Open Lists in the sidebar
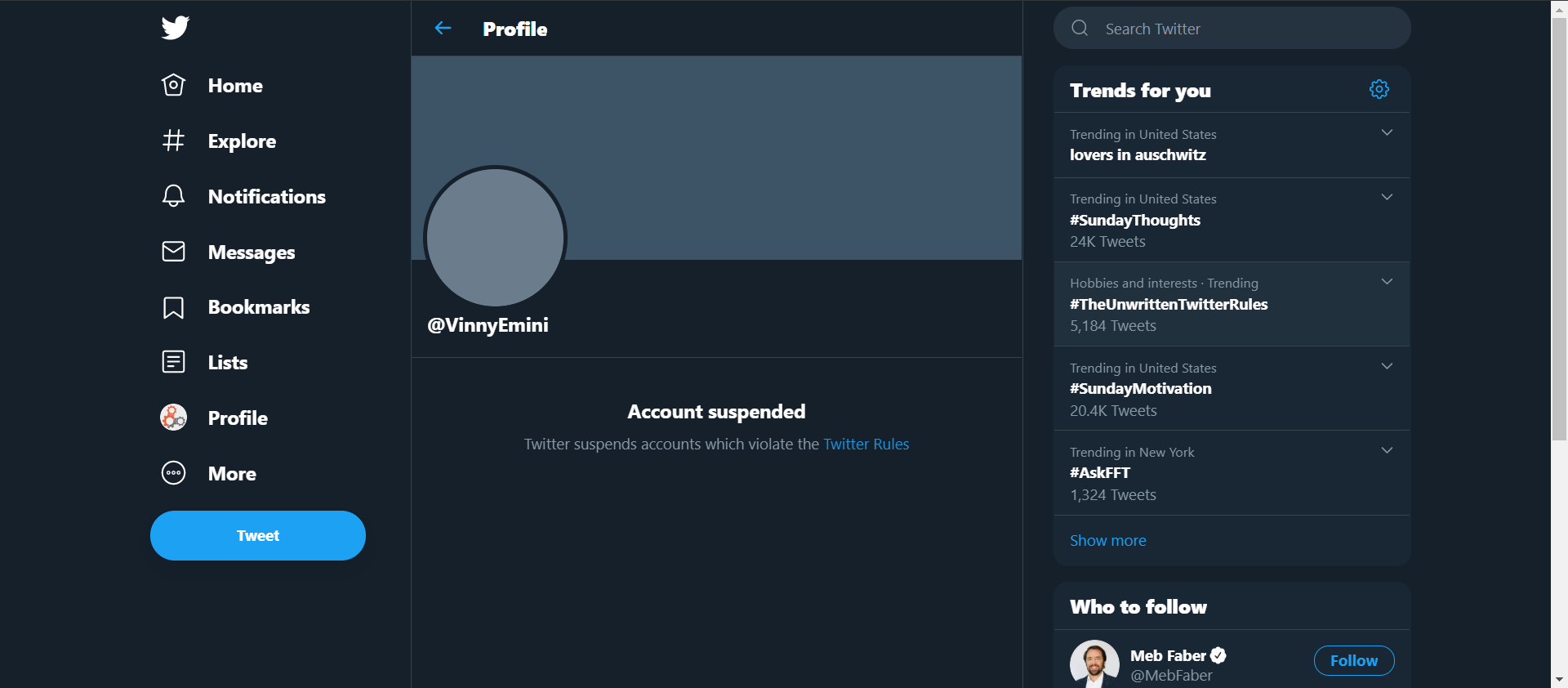The height and width of the screenshot is (688, 1568). coord(205,362)
